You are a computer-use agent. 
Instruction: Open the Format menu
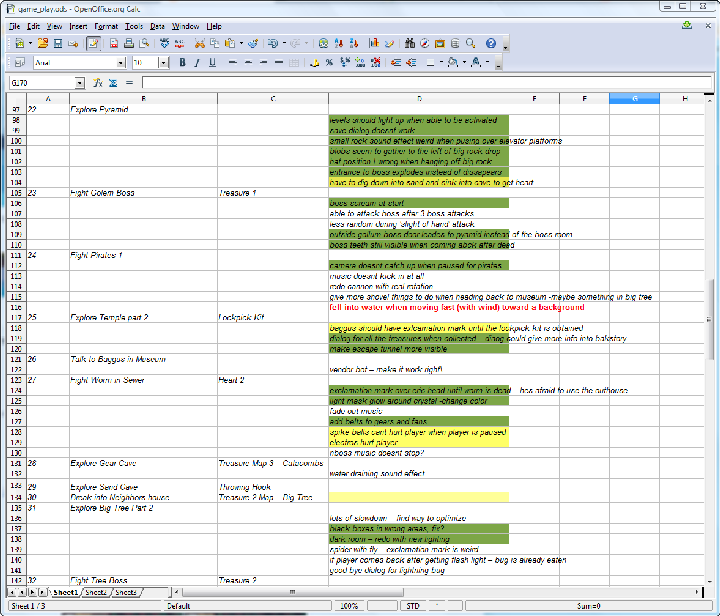point(106,27)
